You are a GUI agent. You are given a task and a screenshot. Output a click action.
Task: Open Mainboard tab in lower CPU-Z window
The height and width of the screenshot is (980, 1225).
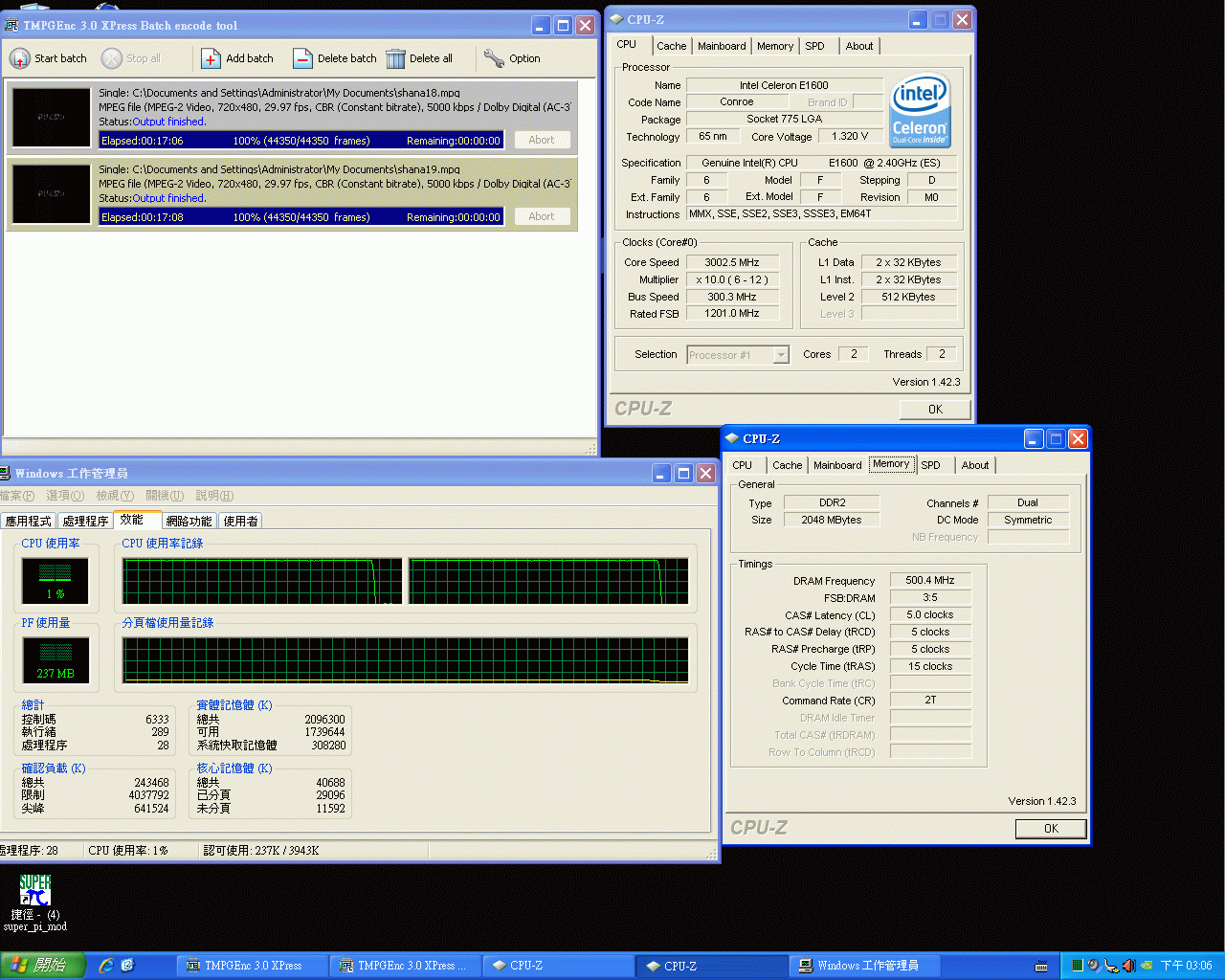click(837, 465)
